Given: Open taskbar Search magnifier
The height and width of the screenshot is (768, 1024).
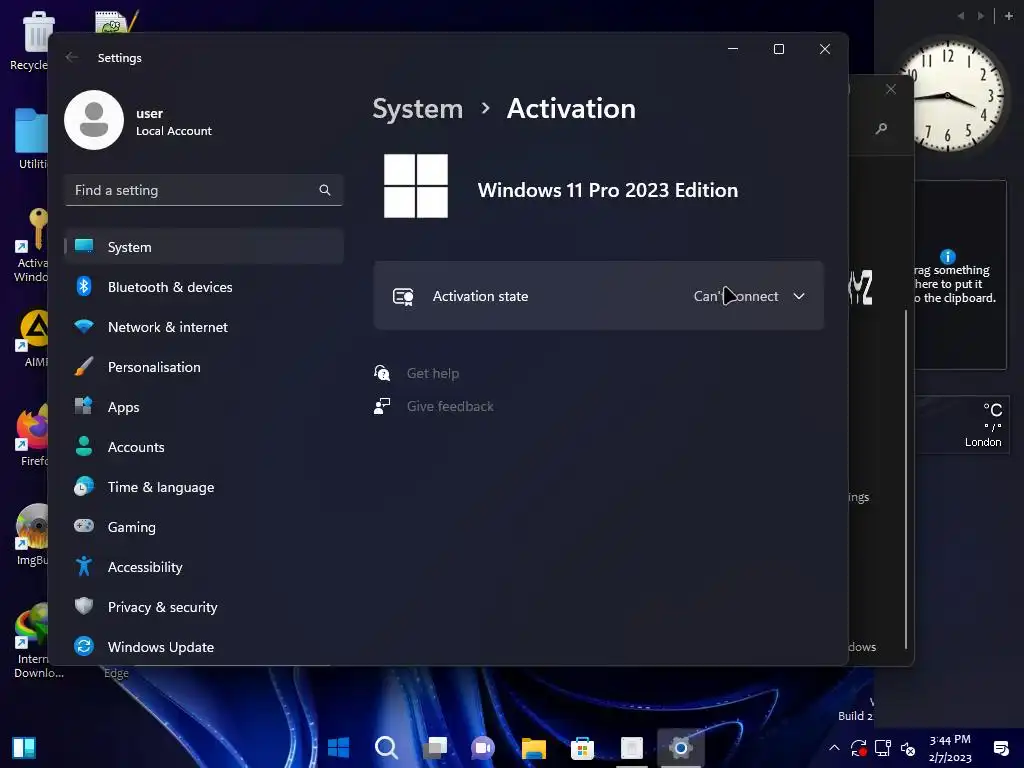Looking at the screenshot, I should tap(386, 747).
